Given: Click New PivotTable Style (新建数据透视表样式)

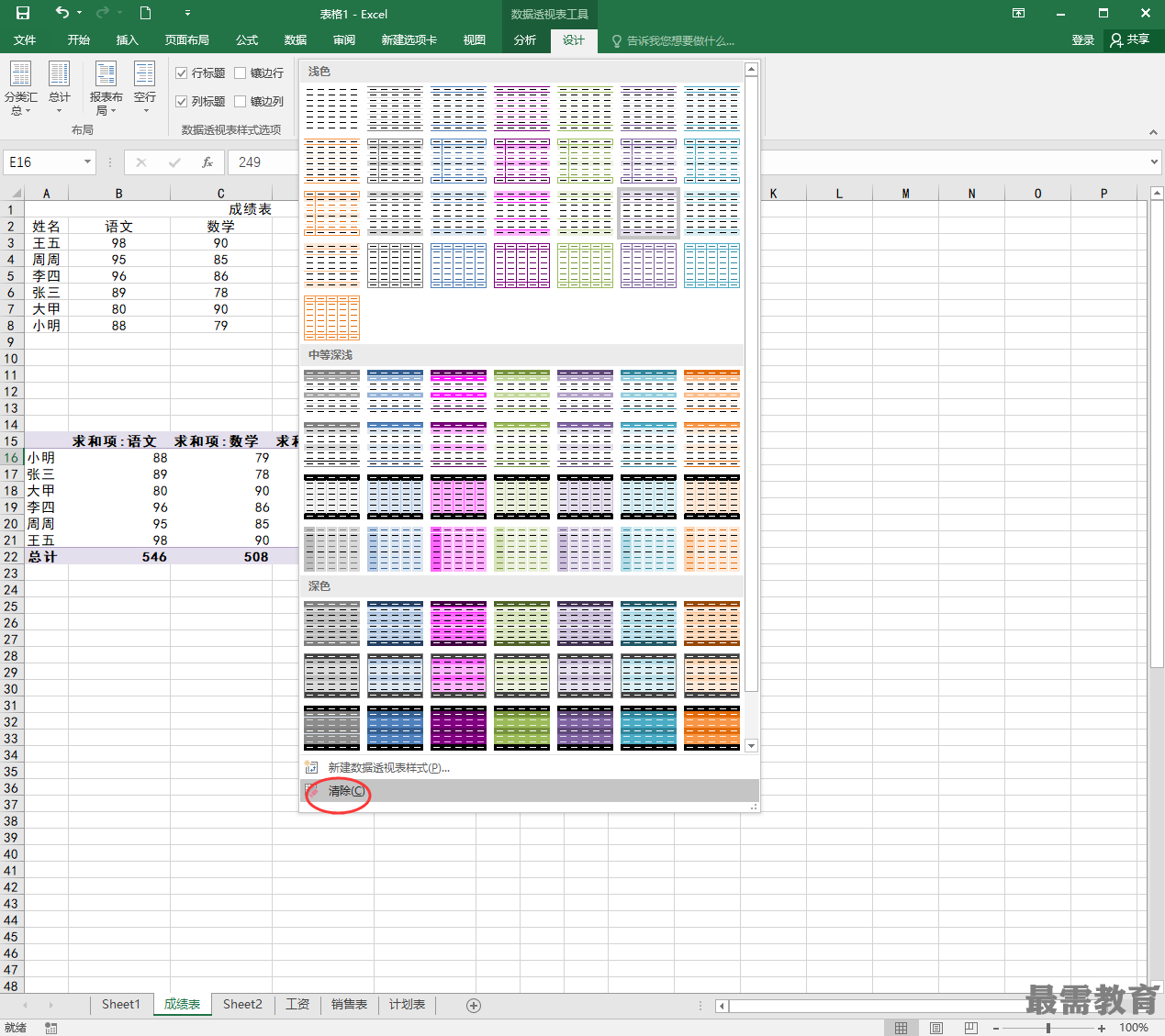Looking at the screenshot, I should (529, 768).
